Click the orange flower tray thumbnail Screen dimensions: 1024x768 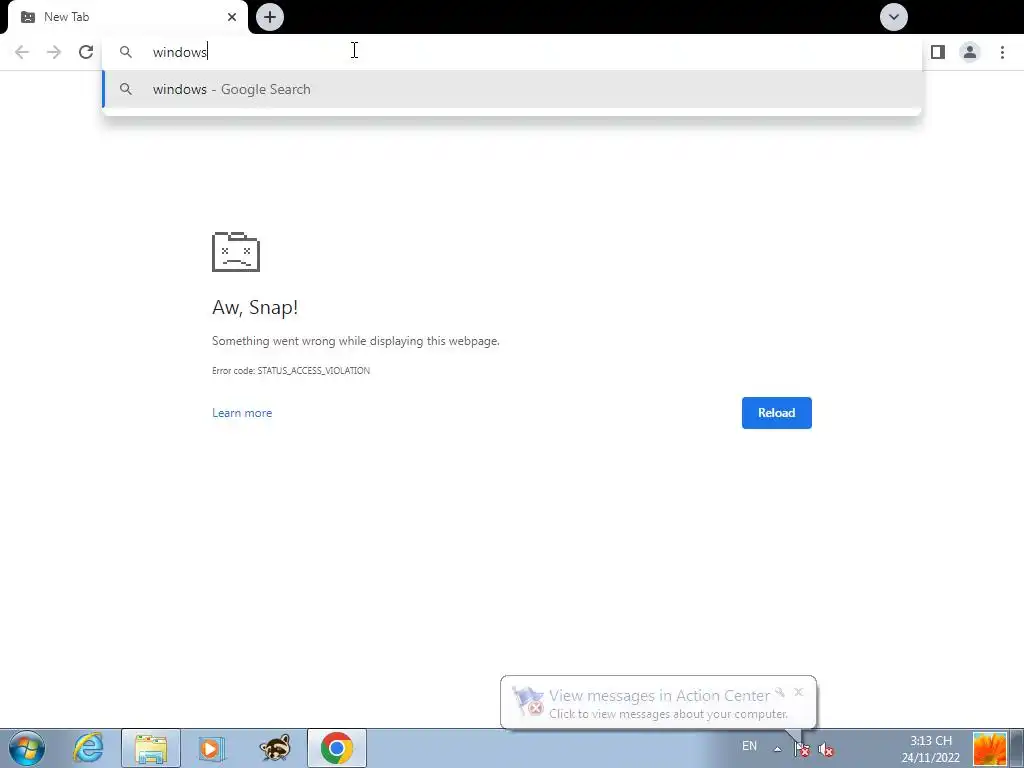coord(989,748)
